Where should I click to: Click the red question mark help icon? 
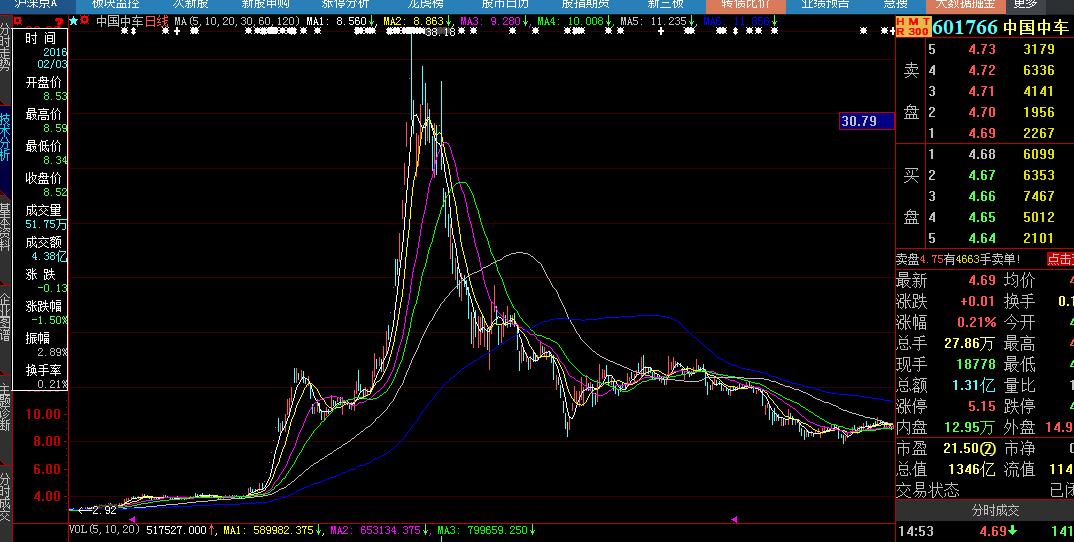[x=59, y=21]
